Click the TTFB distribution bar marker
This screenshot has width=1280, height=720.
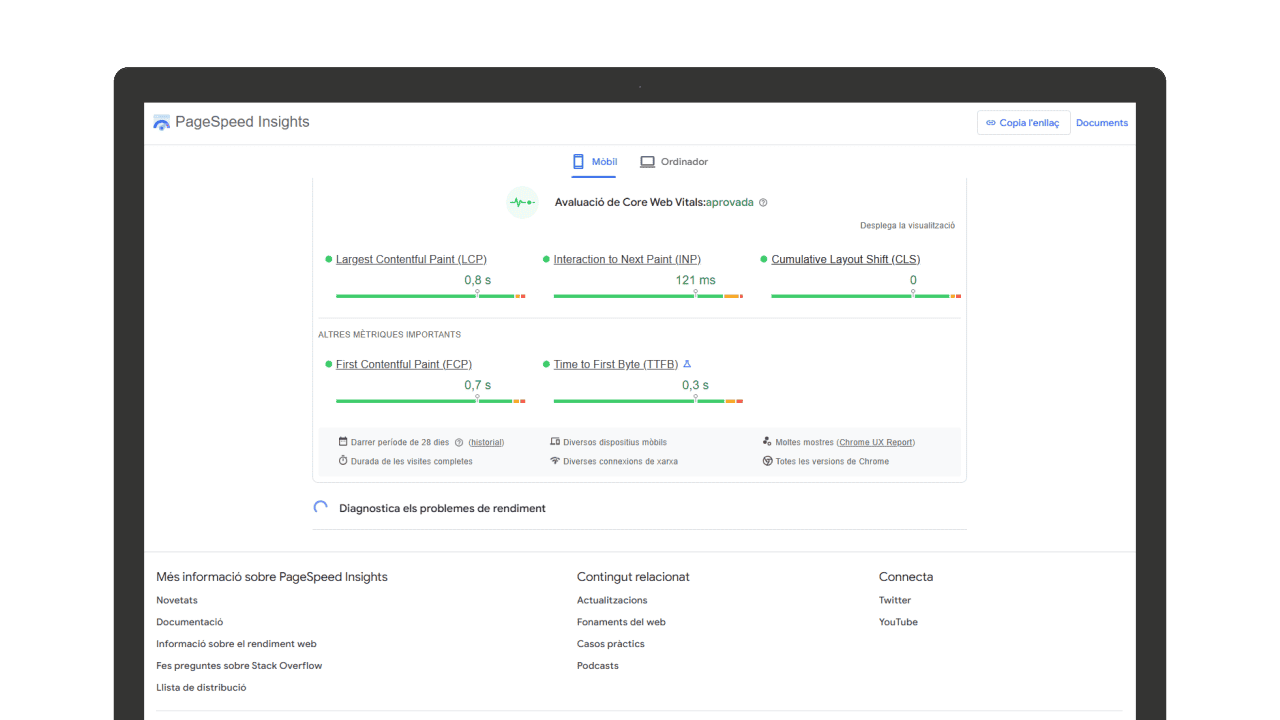tap(695, 398)
